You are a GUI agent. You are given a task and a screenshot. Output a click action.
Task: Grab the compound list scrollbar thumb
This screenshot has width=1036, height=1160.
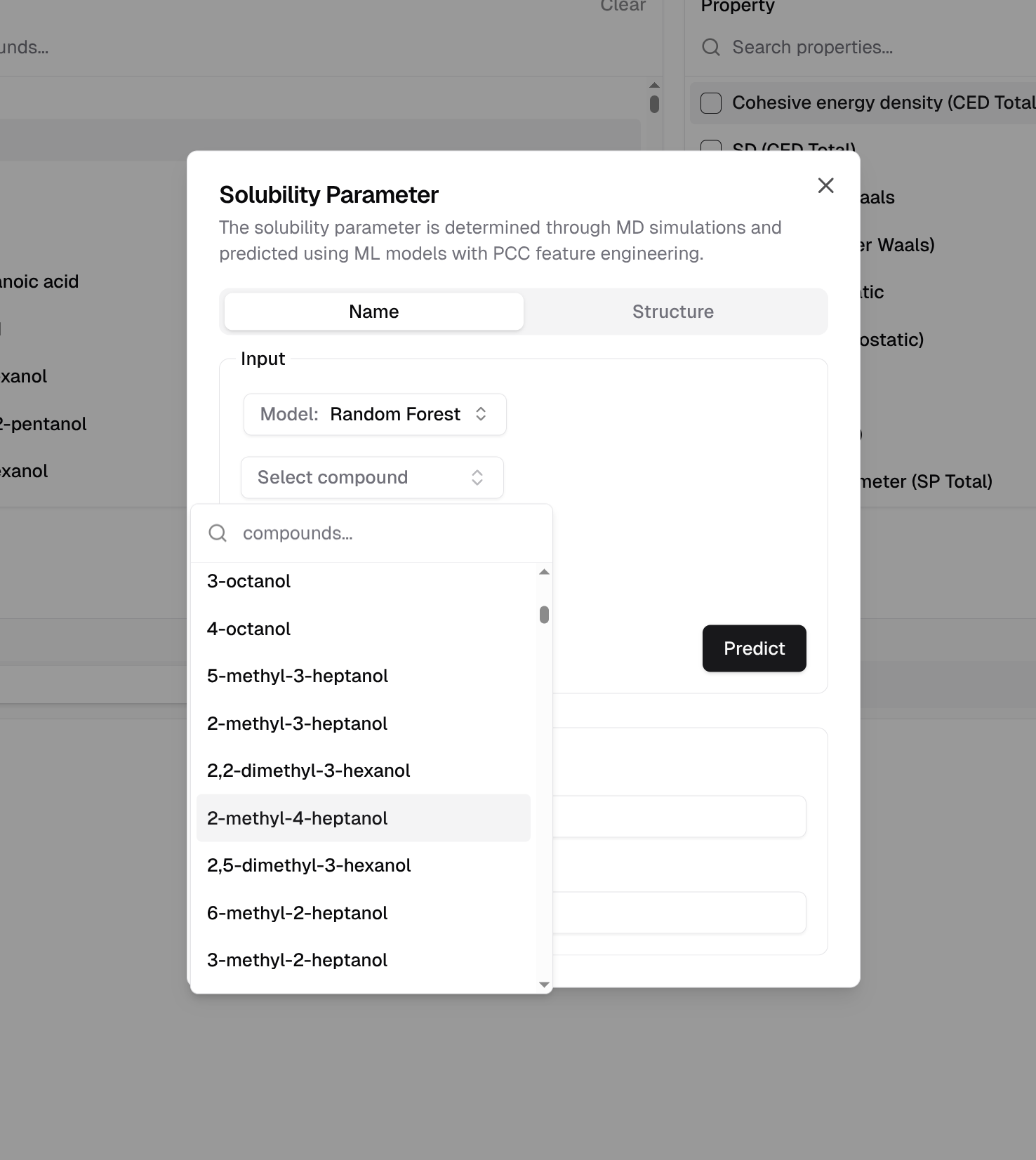pyautogui.click(x=544, y=615)
